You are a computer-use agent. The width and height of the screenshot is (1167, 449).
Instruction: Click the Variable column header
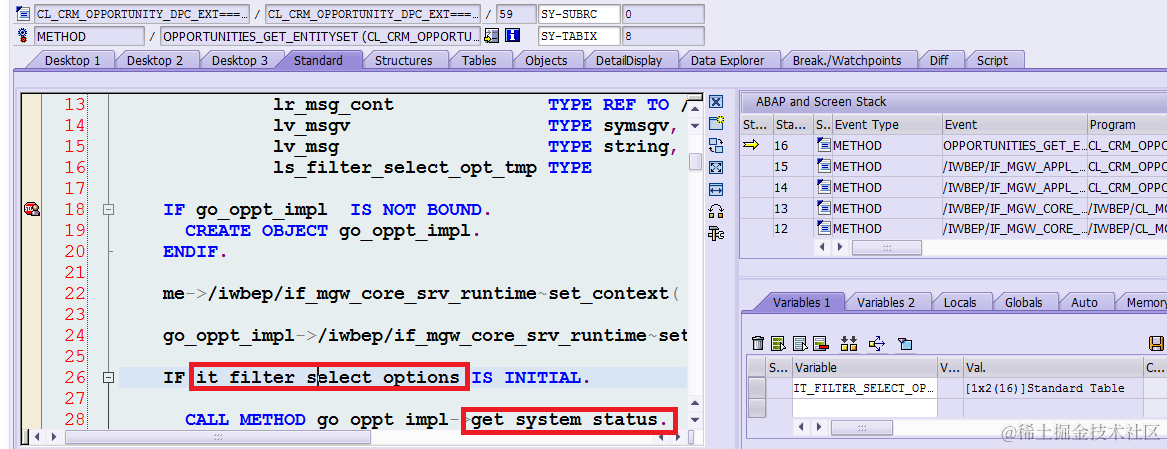864,367
